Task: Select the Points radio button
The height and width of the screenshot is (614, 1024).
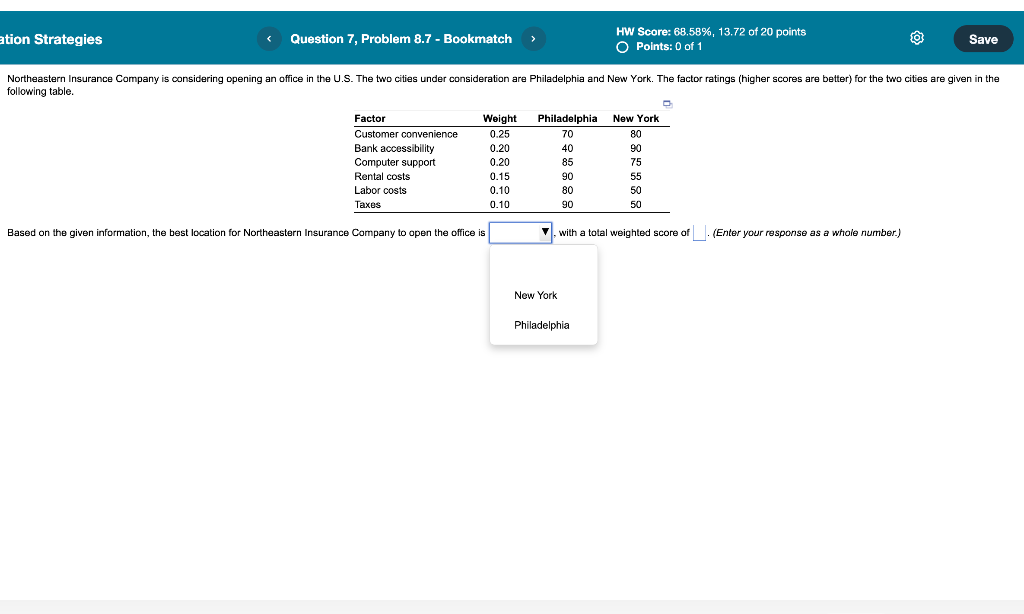Action: tap(622, 46)
